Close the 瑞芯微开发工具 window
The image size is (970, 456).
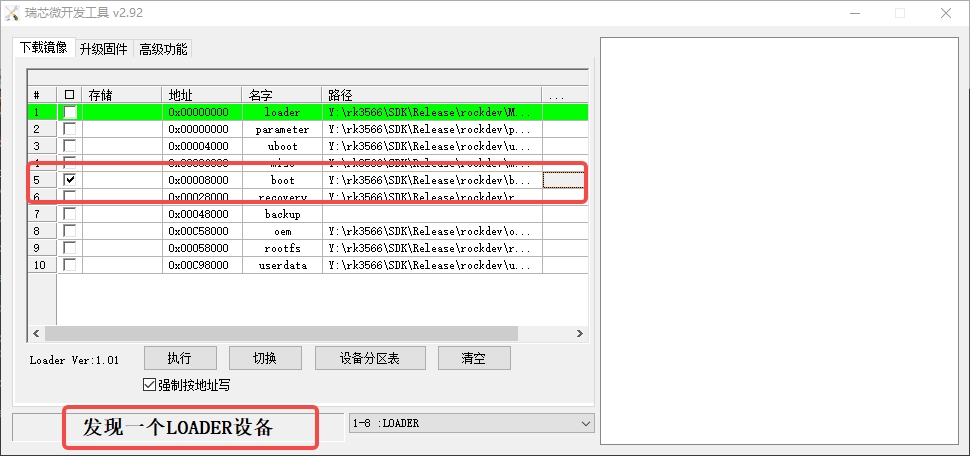[x=946, y=13]
